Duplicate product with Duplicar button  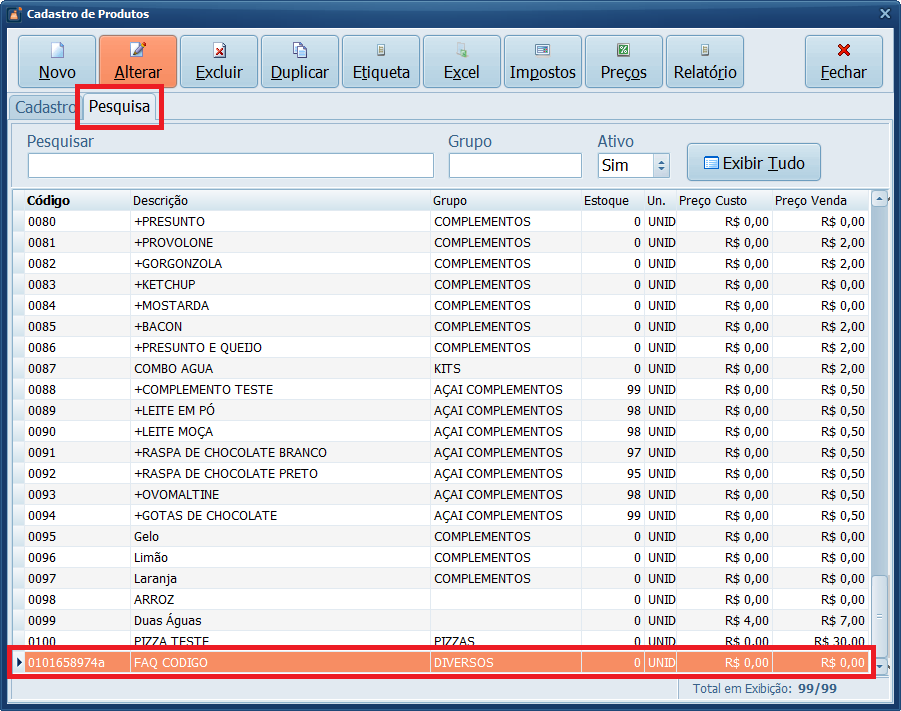pos(299,61)
